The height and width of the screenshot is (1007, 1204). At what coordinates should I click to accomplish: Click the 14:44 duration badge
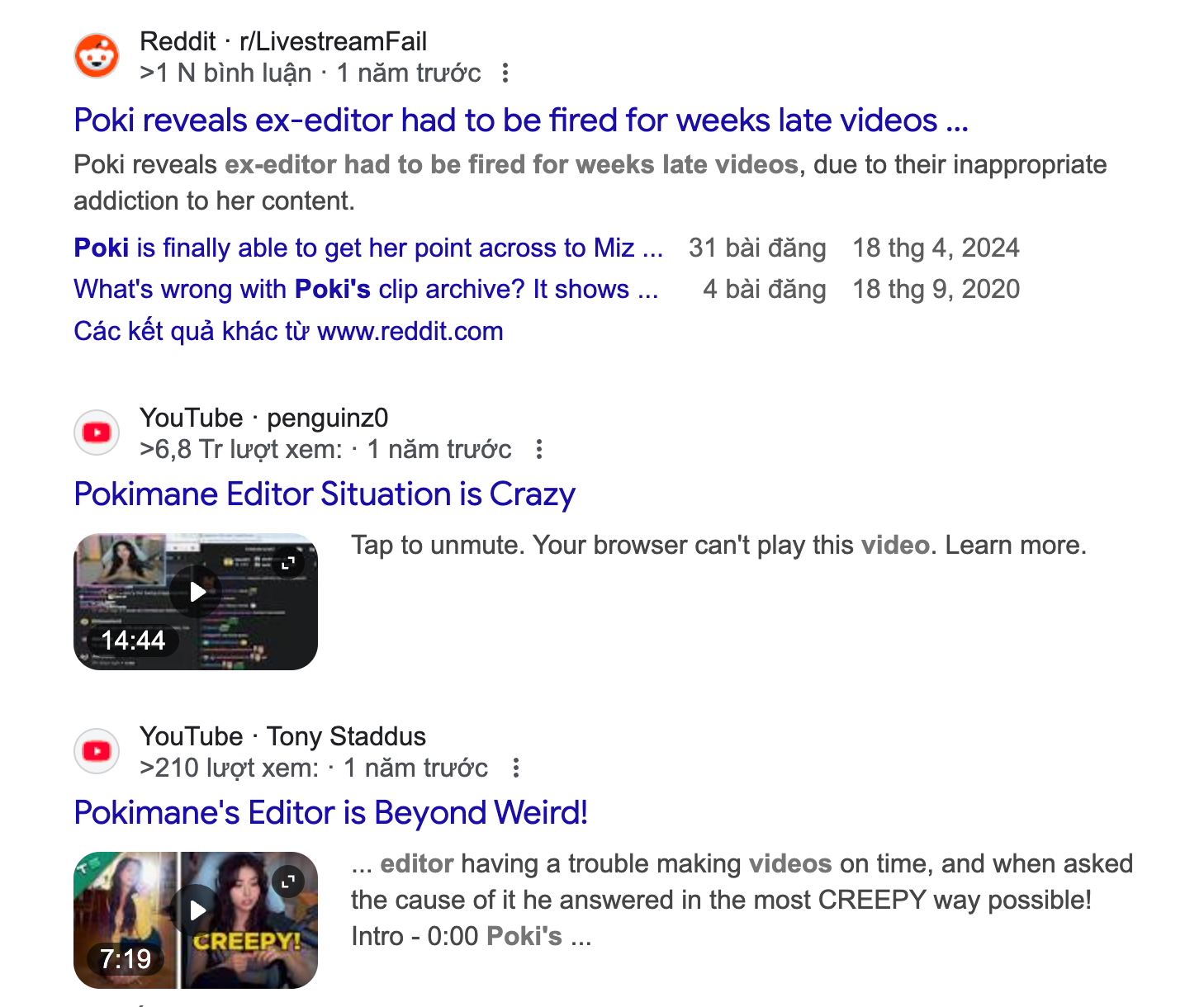(133, 640)
